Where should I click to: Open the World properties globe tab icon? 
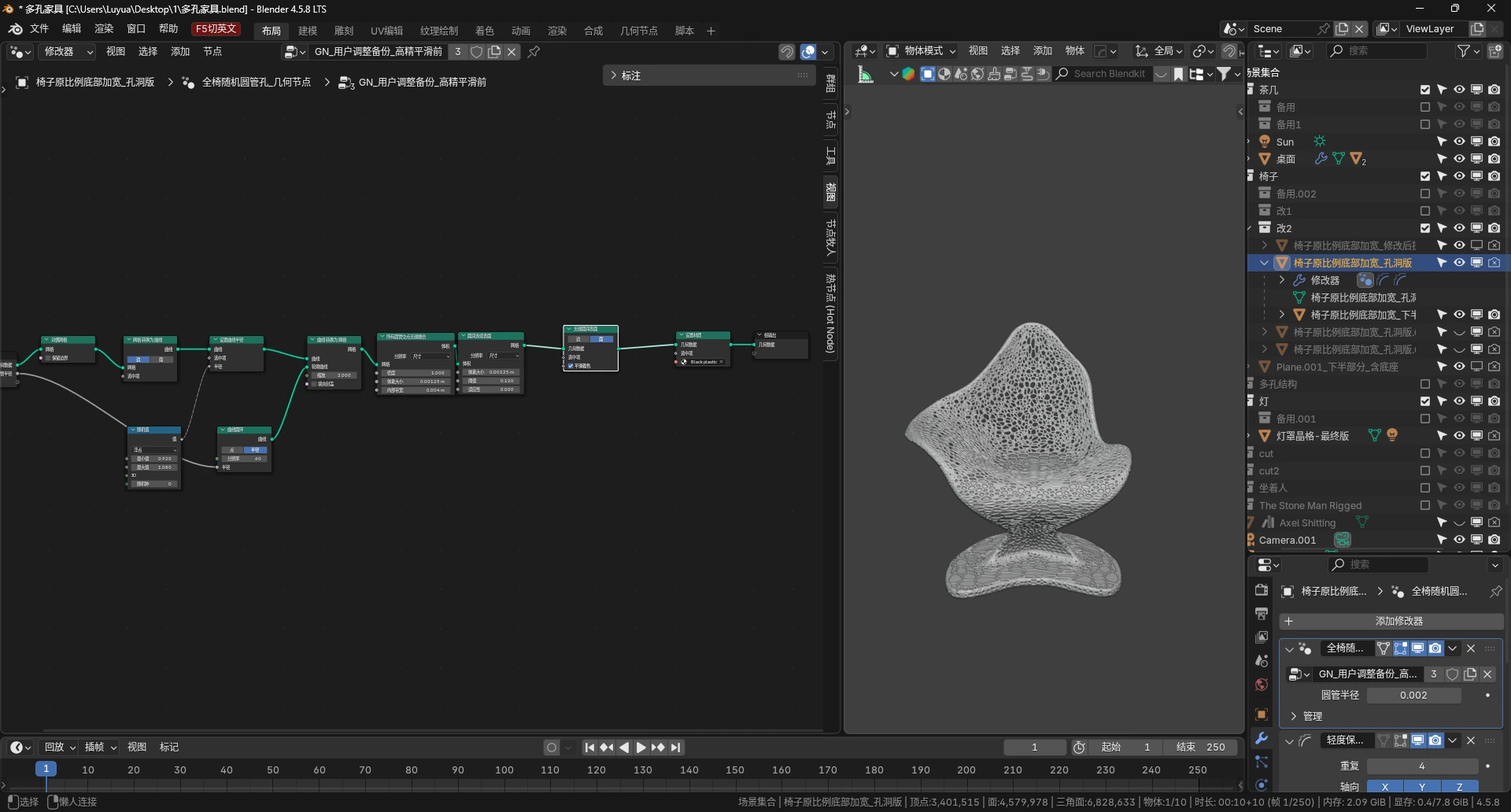1262,685
